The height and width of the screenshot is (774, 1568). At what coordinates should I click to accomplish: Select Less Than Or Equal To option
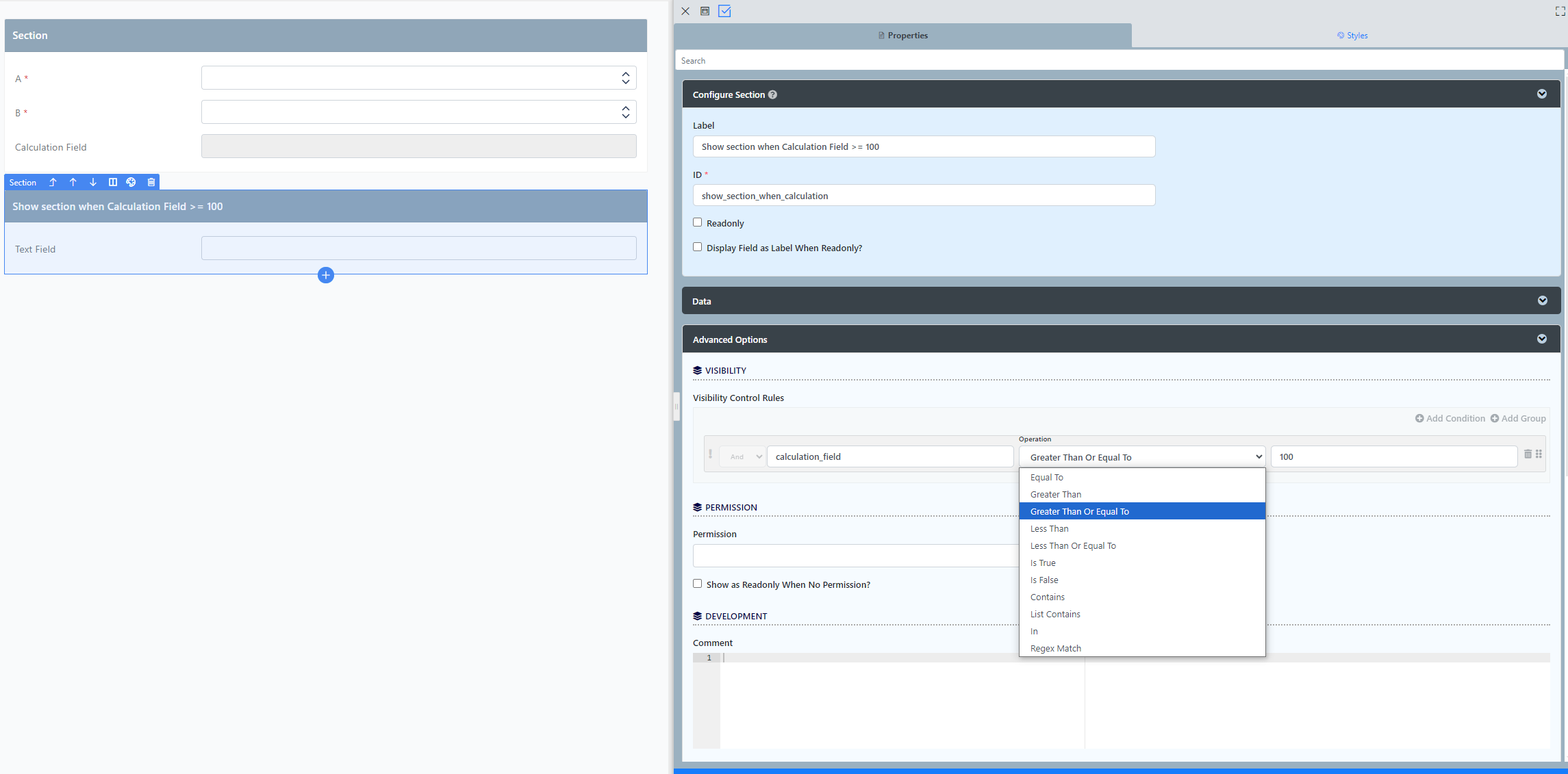(1073, 545)
